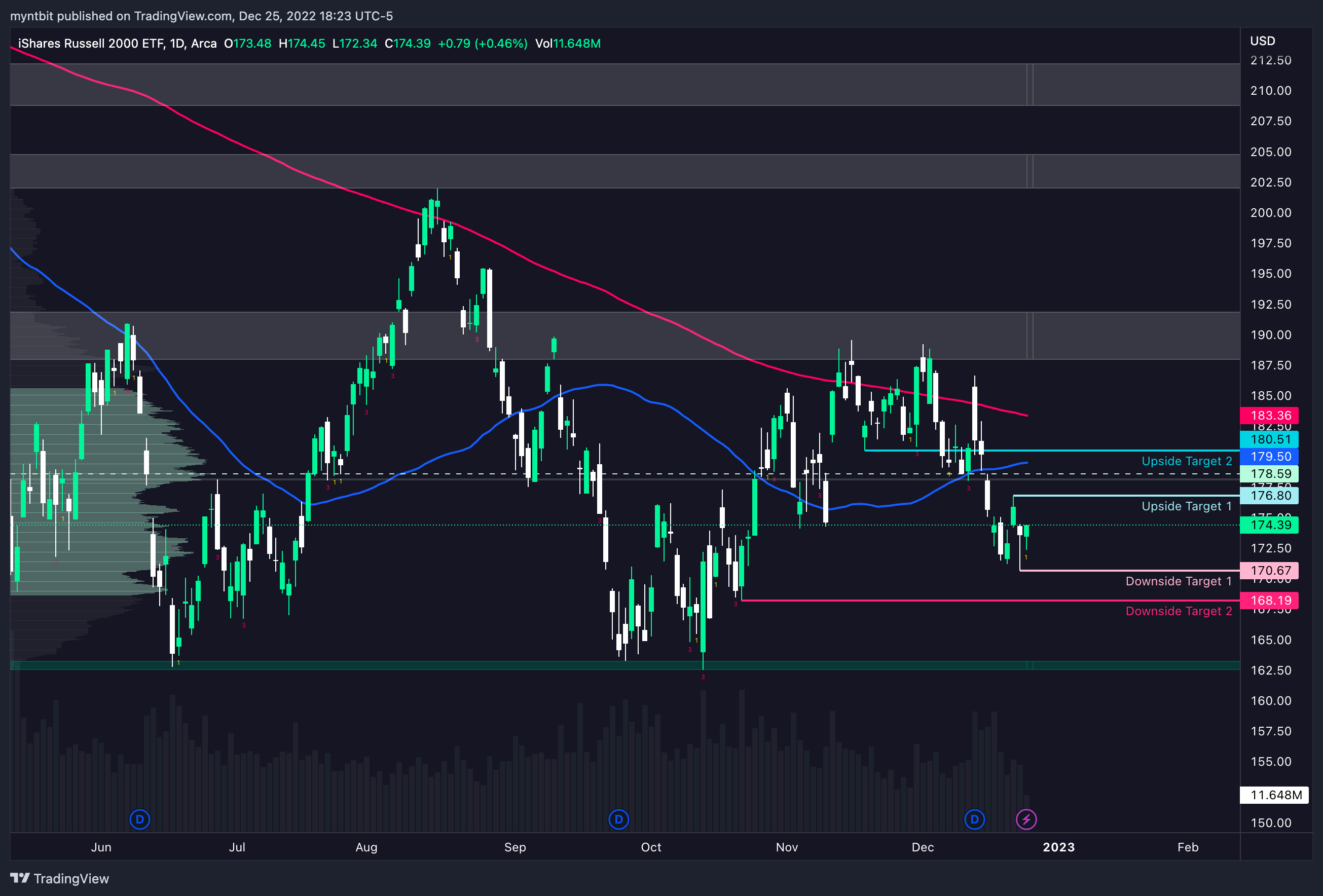Select the Downside Target 1 label
The height and width of the screenshot is (896, 1323).
1179,581
